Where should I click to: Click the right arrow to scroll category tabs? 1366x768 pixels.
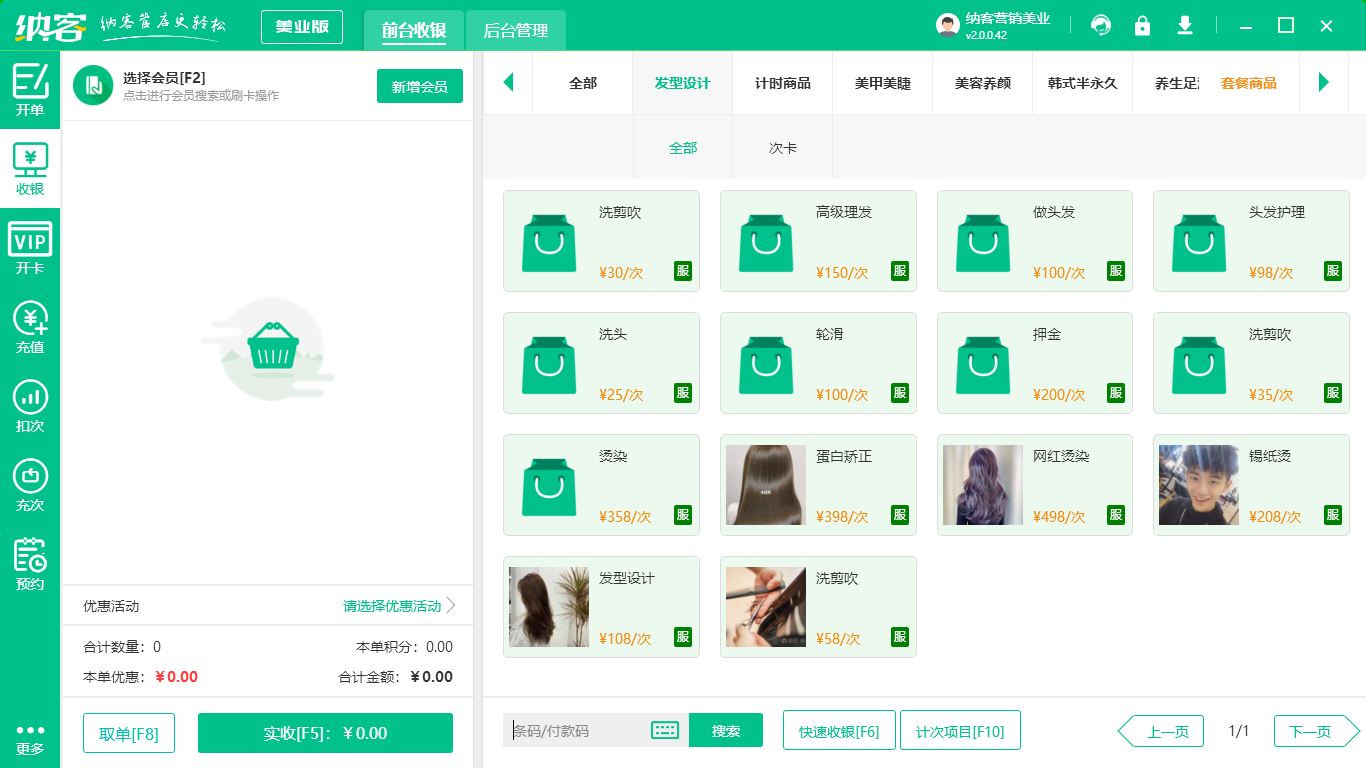pos(1325,82)
